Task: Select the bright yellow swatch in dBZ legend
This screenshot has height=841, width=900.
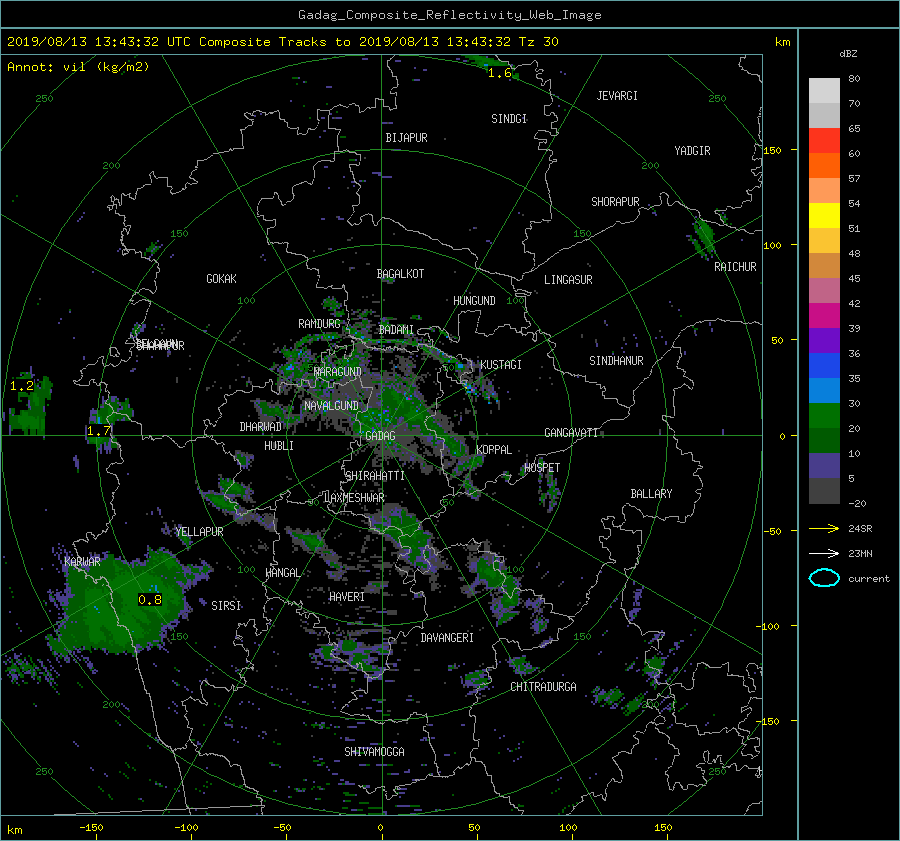Action: pyautogui.click(x=824, y=215)
